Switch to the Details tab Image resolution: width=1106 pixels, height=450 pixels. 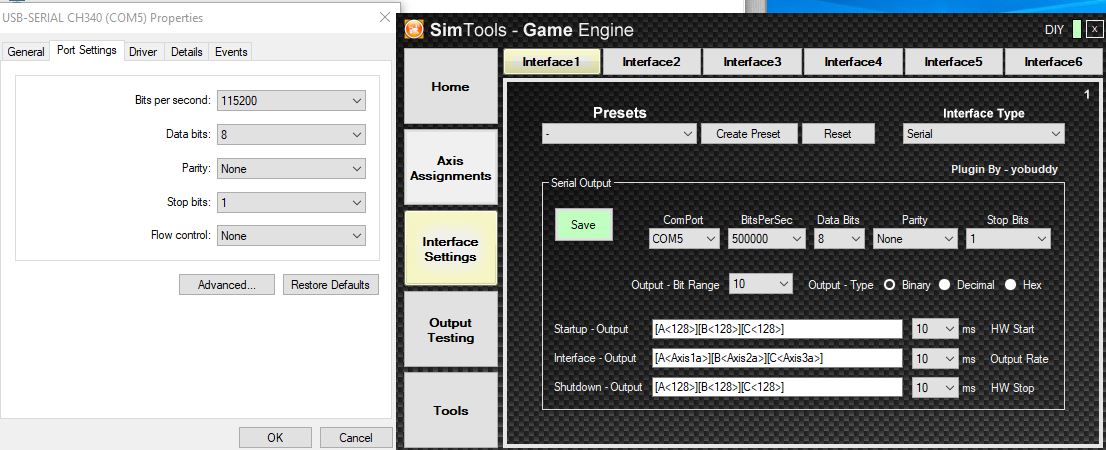pyautogui.click(x=187, y=52)
